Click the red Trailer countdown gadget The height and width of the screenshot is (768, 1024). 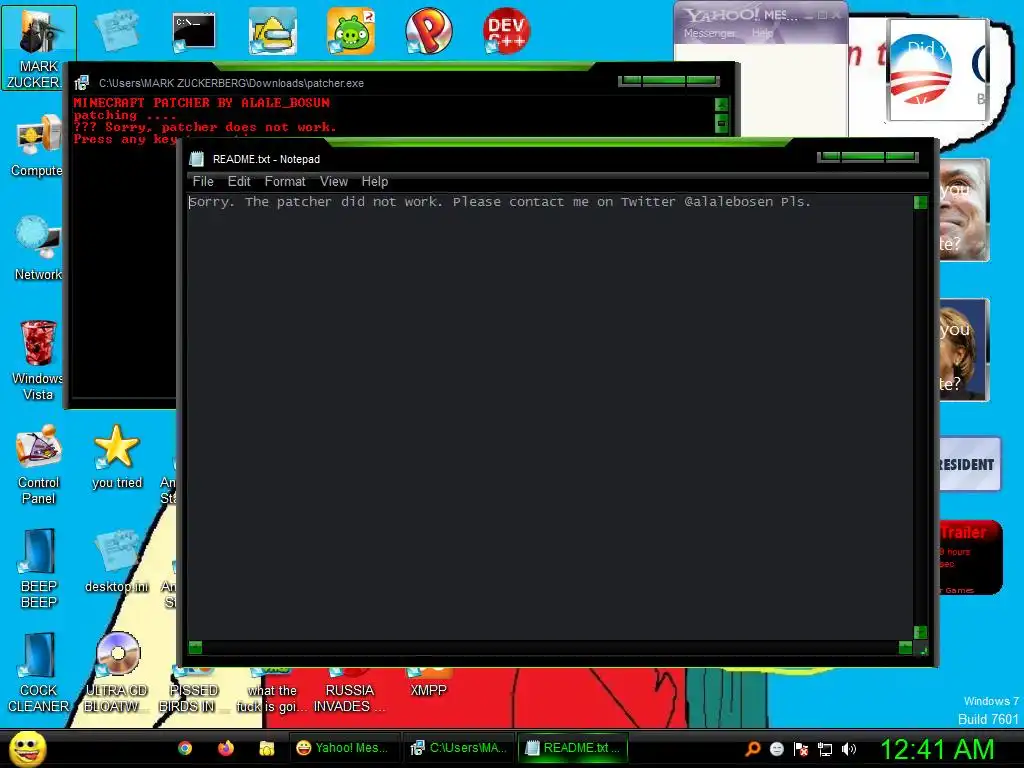point(970,557)
